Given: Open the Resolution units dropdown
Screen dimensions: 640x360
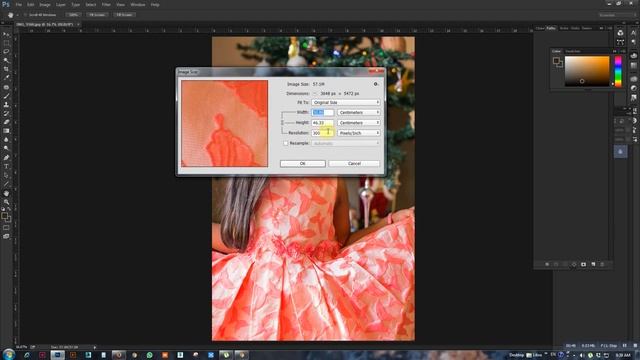Looking at the screenshot, I should click(359, 133).
